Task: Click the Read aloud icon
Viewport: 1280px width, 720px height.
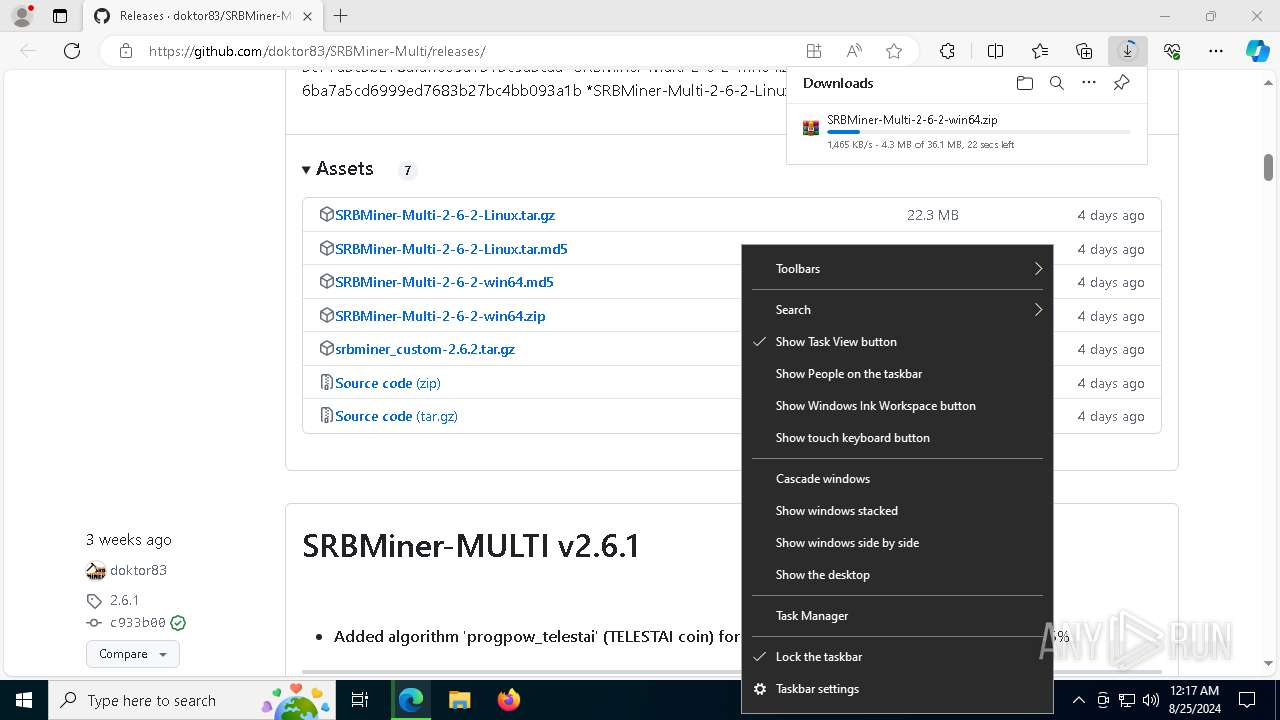Action: pyautogui.click(x=854, y=51)
